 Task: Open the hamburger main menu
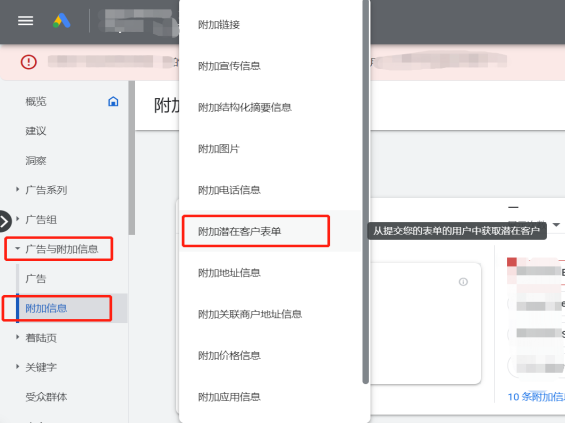(26, 21)
